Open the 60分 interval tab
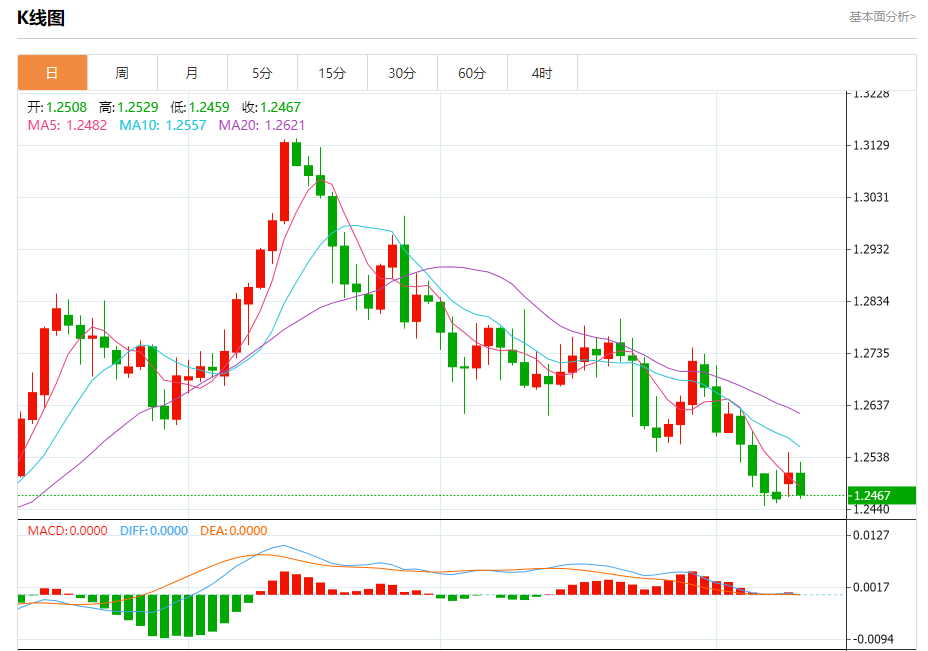 click(472, 73)
